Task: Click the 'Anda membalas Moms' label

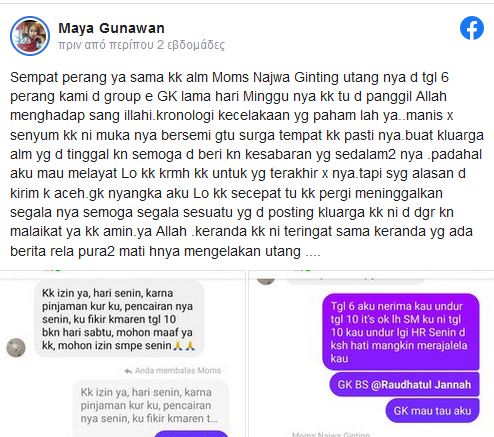Action: pos(178,371)
